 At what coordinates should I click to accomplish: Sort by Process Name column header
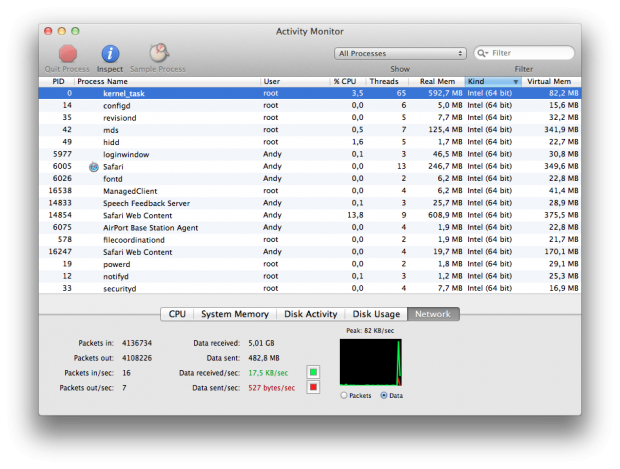pos(168,81)
